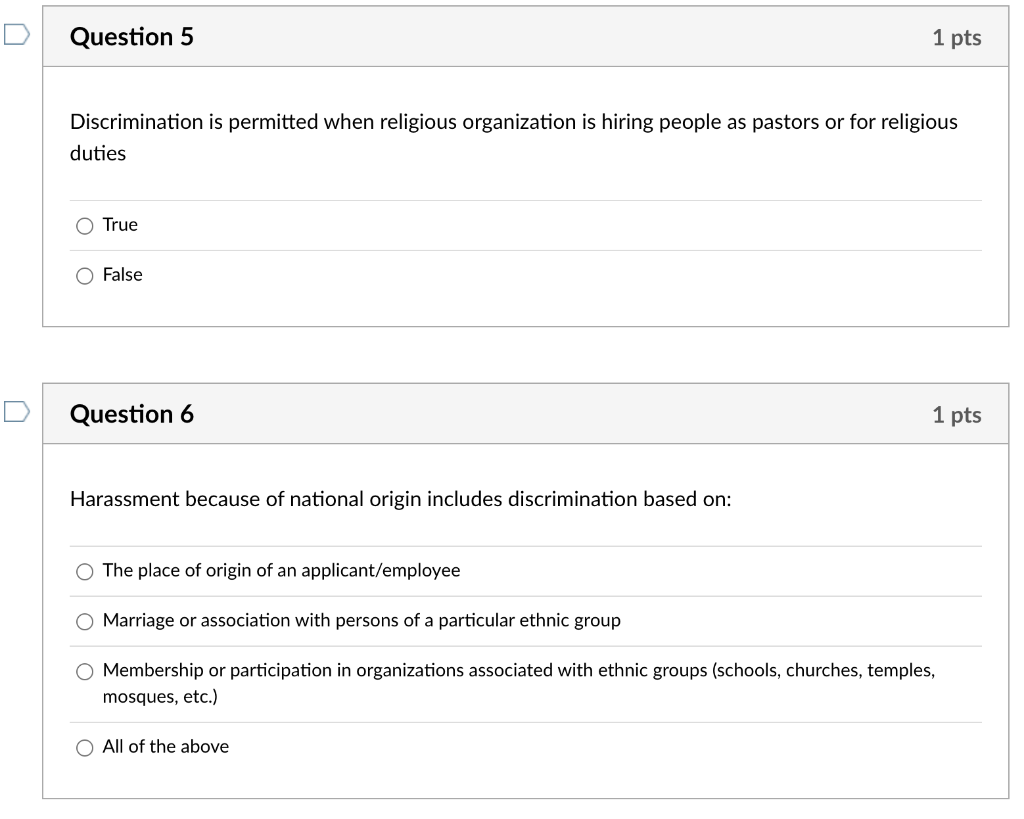Select the False radio button
The width and height of the screenshot is (1024, 819).
pyautogui.click(x=85, y=275)
